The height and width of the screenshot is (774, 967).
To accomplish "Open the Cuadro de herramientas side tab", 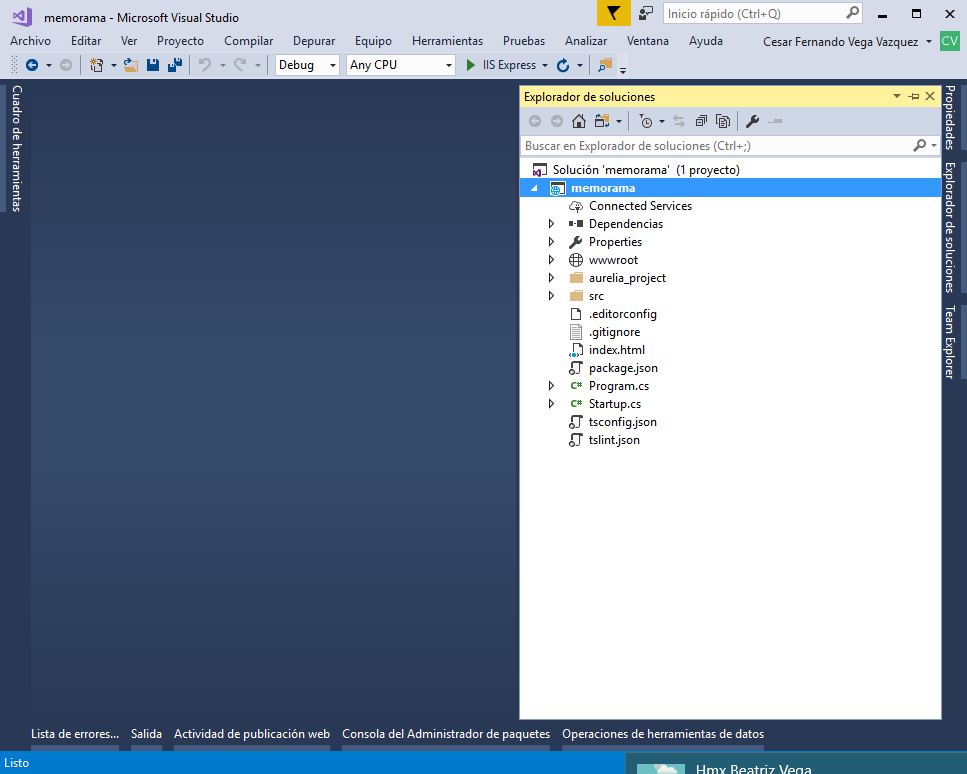I will point(17,148).
